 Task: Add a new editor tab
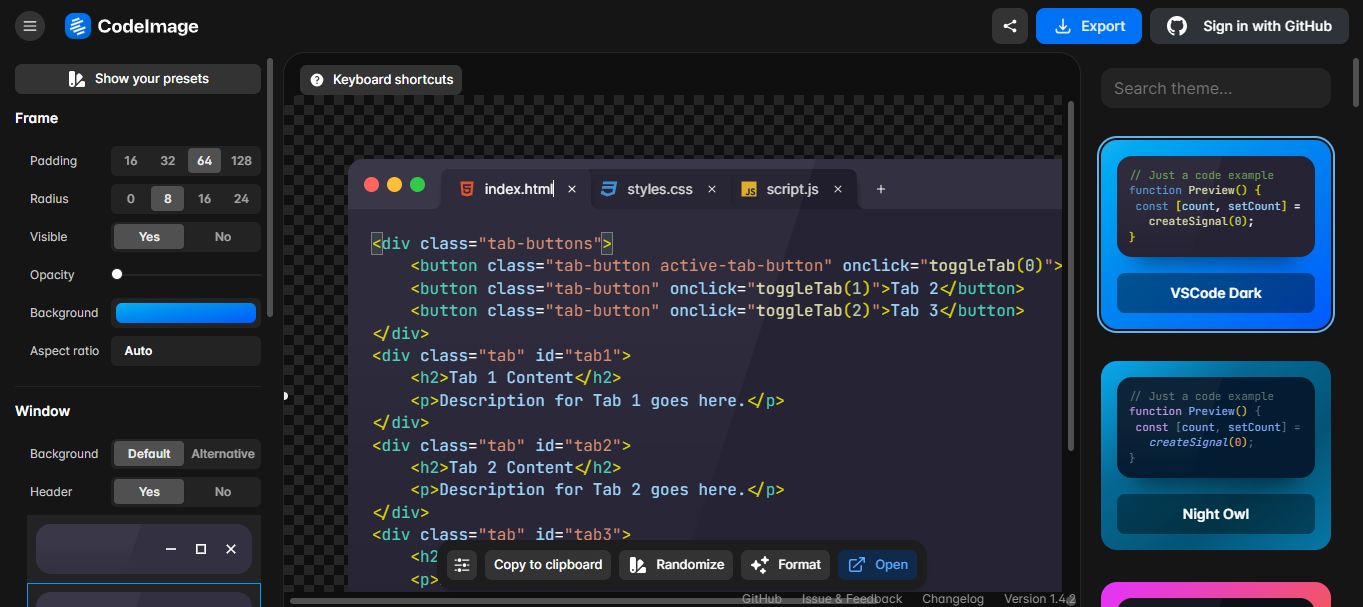tap(881, 189)
